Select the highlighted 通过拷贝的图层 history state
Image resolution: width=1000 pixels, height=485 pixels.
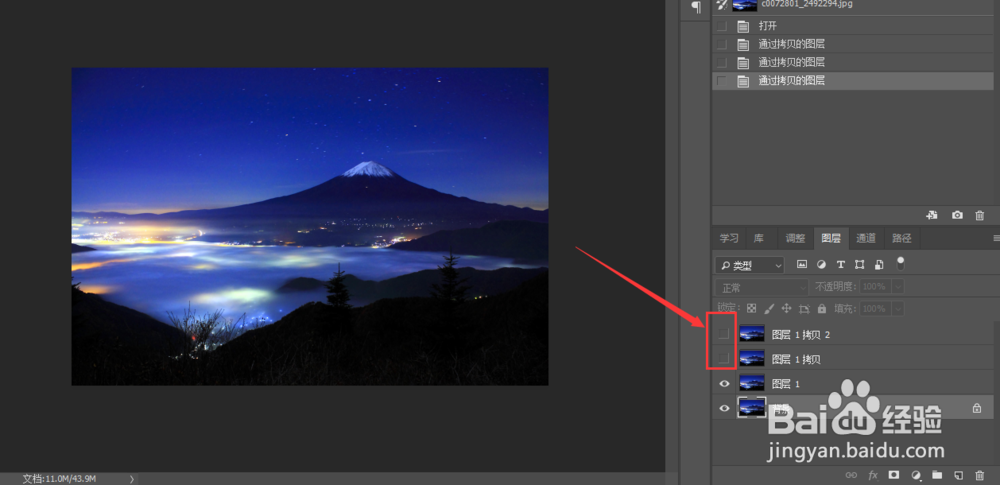point(852,80)
